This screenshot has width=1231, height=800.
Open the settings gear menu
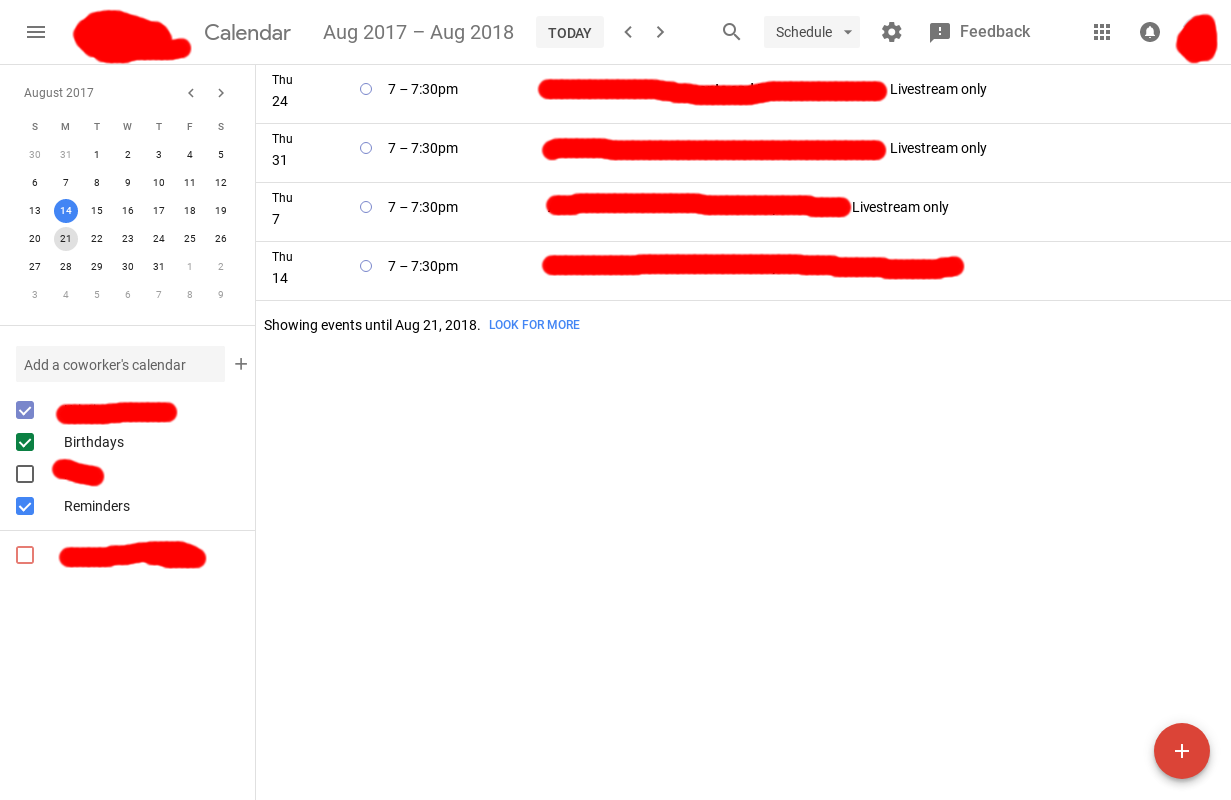[891, 32]
